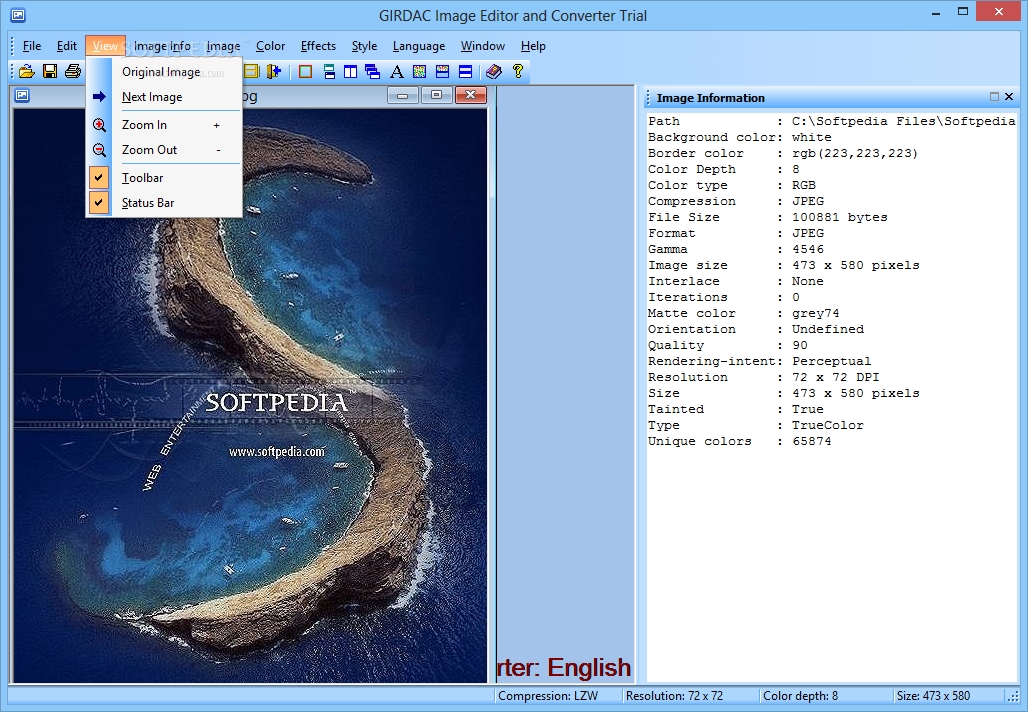Click Toolbar label in View menu

pos(142,178)
